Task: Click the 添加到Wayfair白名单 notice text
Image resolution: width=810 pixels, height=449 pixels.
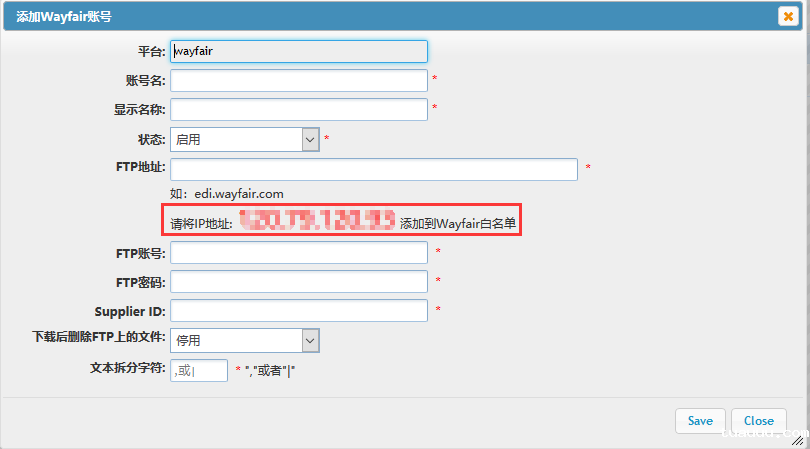Action: [x=458, y=223]
